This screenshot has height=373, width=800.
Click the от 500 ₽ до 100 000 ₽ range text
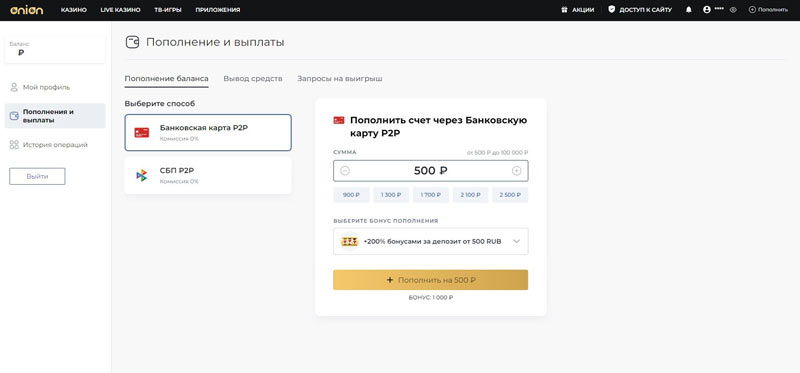497,153
